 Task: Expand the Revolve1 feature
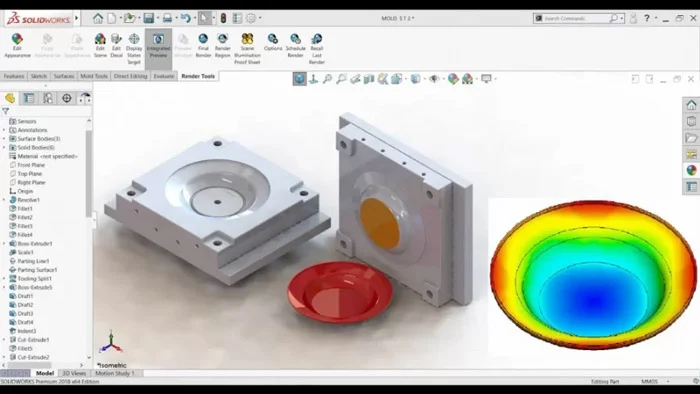tap(4, 200)
